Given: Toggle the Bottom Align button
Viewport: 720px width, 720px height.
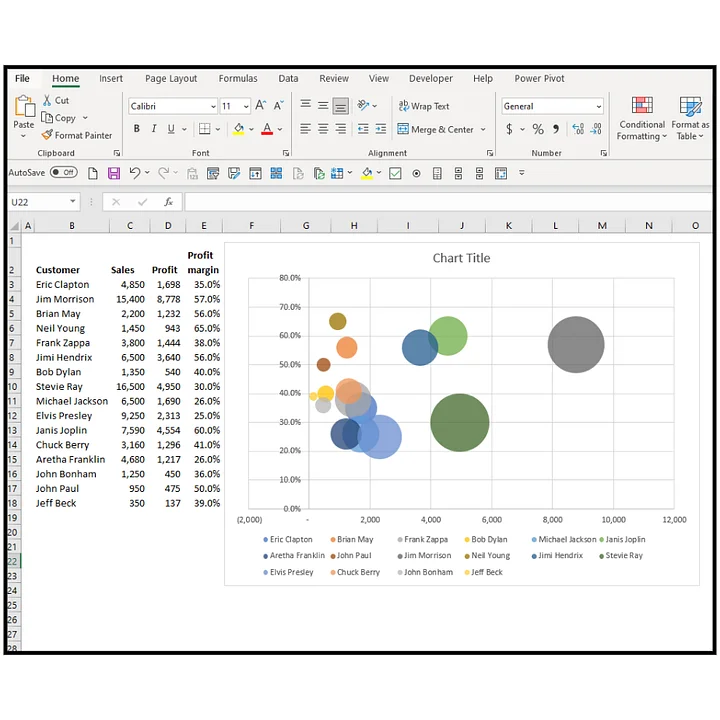Looking at the screenshot, I should point(340,106).
